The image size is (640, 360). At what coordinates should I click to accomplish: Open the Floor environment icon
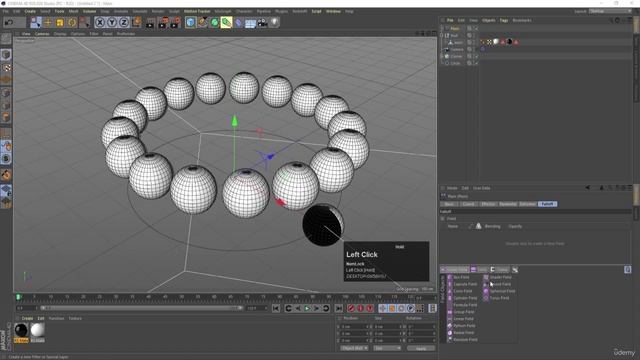tap(250, 23)
